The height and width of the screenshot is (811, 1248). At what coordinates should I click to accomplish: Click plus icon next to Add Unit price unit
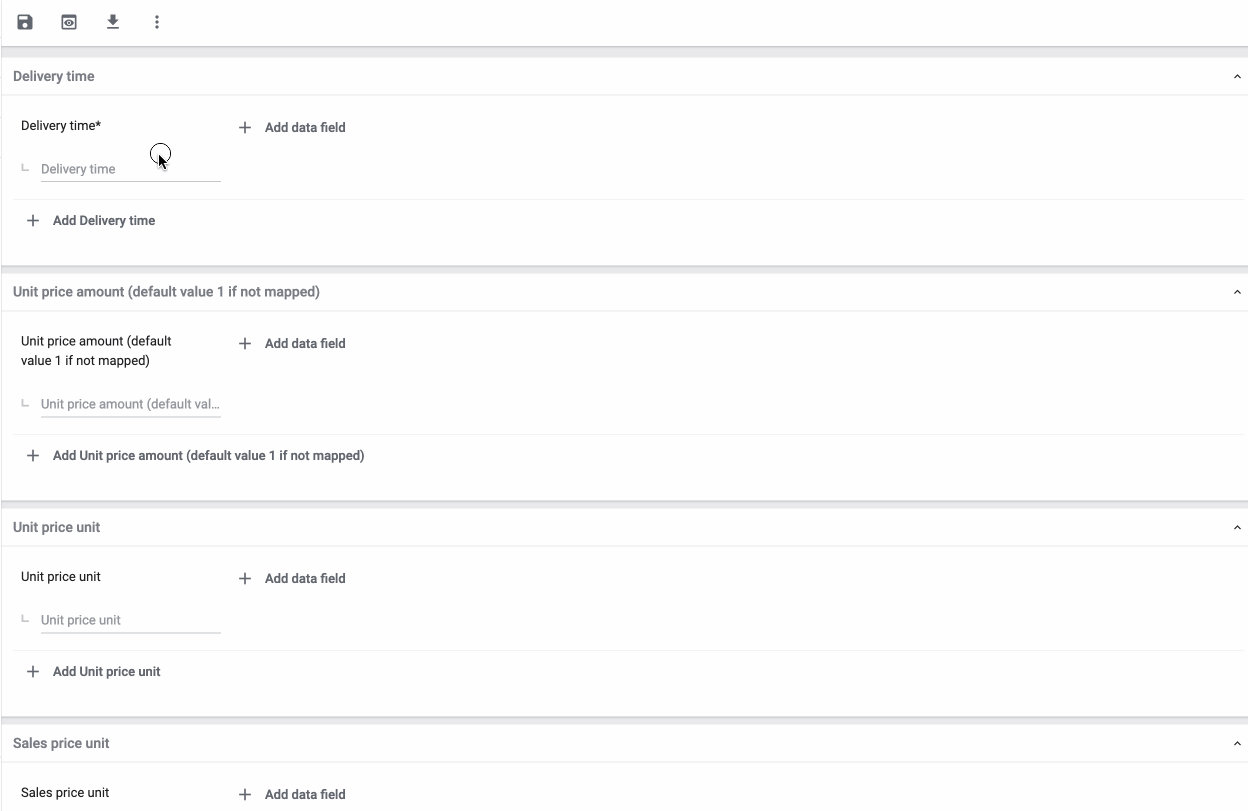33,671
